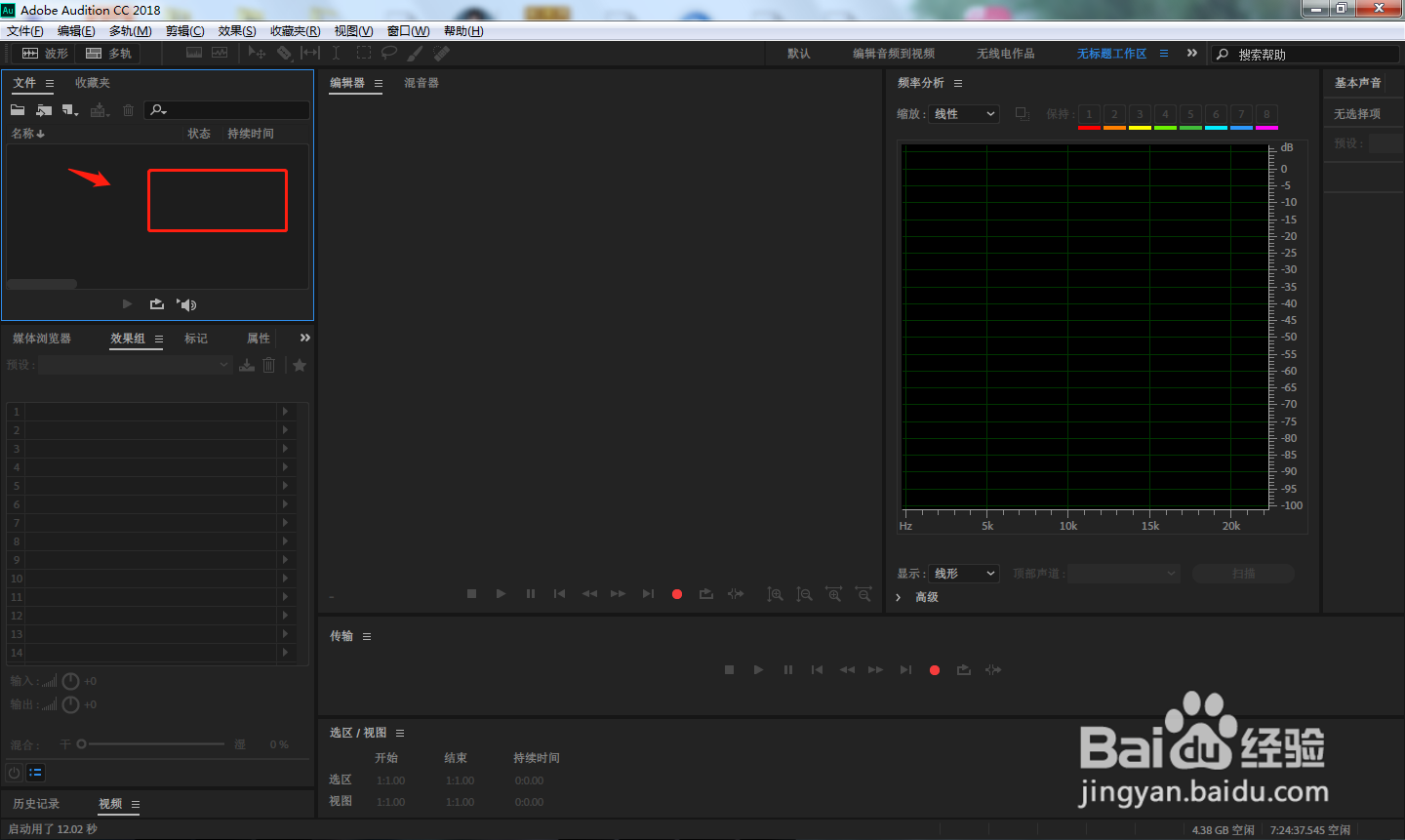This screenshot has height=840, width=1405.
Task: Toggle loop playback in 传输 panel
Action: (x=964, y=669)
